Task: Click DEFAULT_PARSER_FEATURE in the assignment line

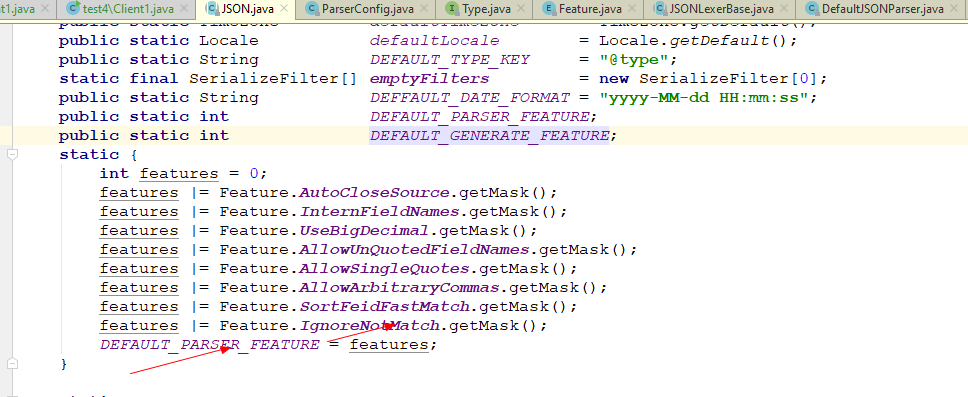Action: 210,345
